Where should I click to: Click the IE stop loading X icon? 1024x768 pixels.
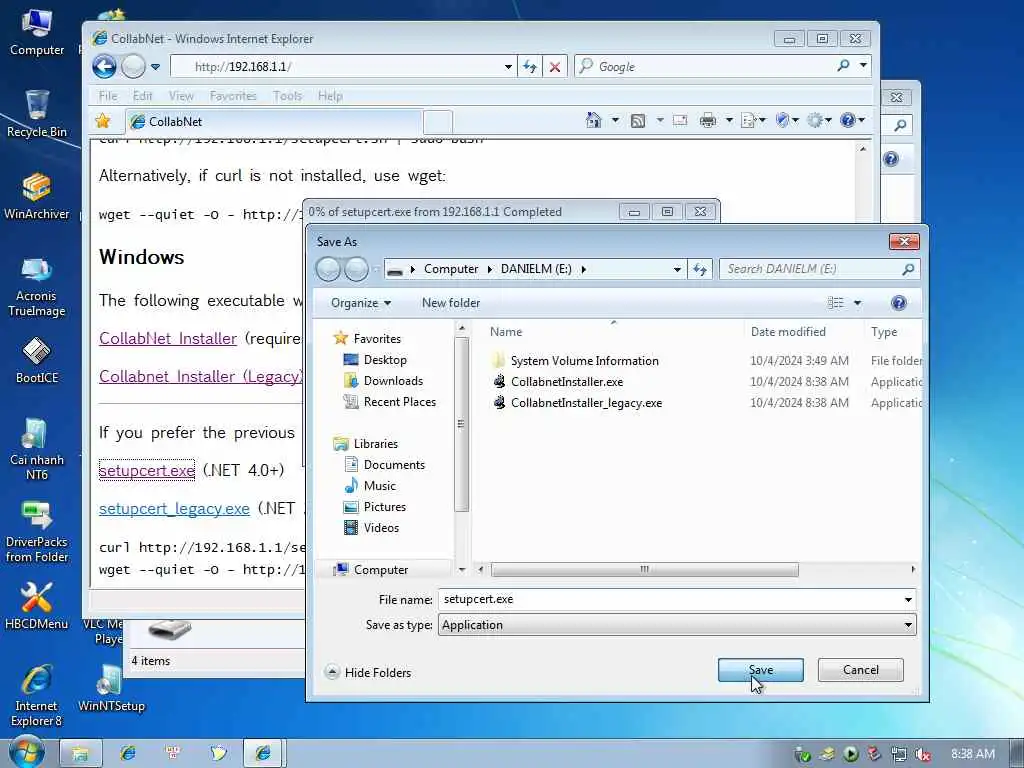click(x=554, y=67)
